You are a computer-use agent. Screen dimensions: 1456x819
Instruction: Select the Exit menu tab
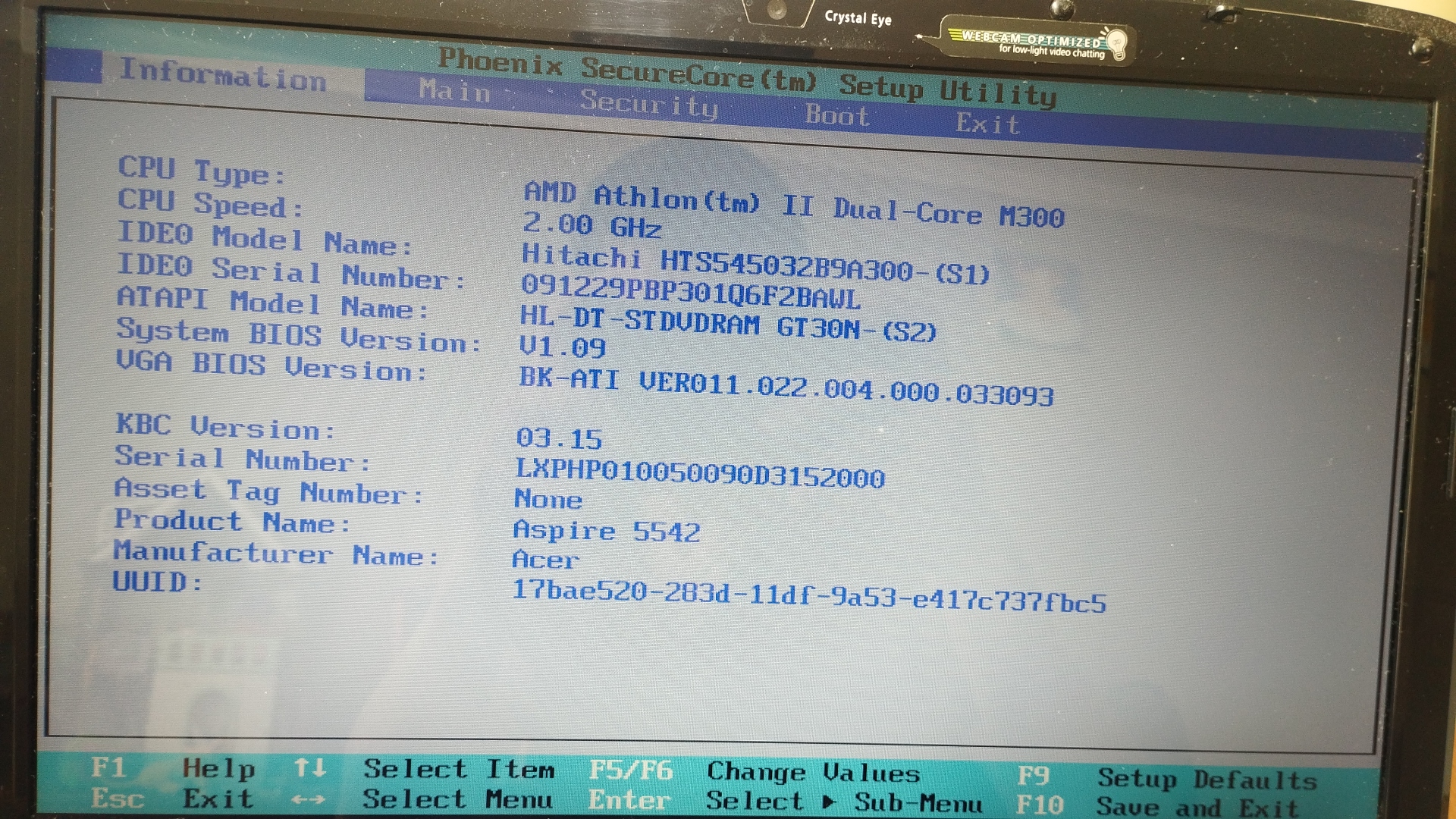pos(987,124)
